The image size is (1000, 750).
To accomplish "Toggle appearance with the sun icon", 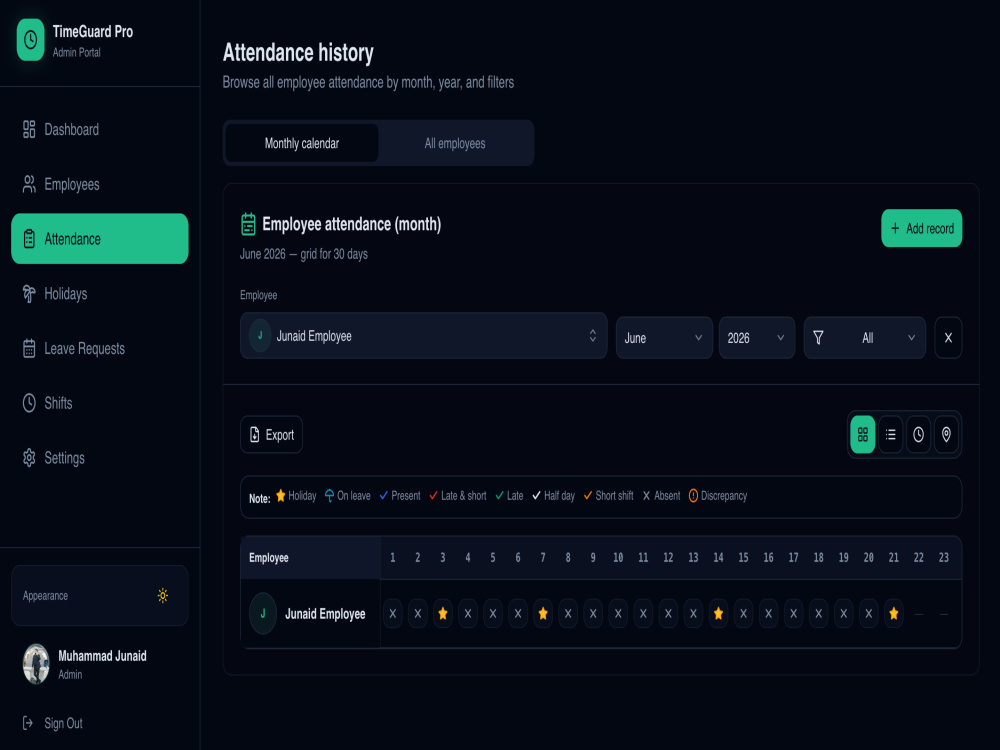I will [x=163, y=596].
